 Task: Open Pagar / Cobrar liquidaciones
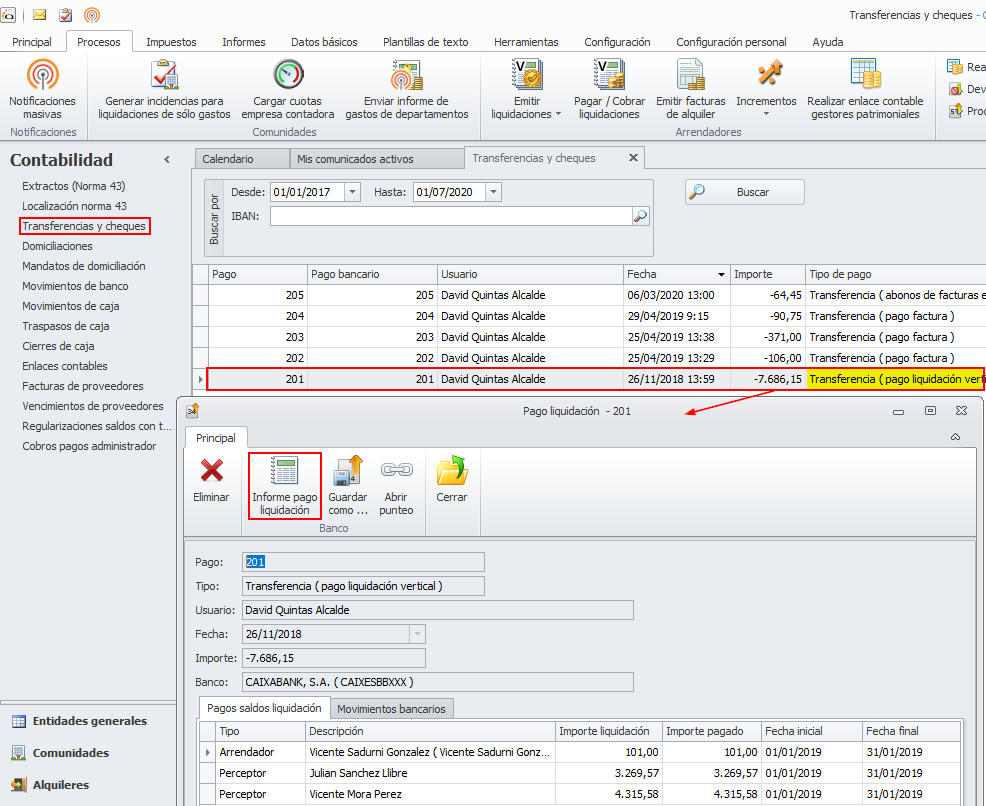click(x=609, y=76)
